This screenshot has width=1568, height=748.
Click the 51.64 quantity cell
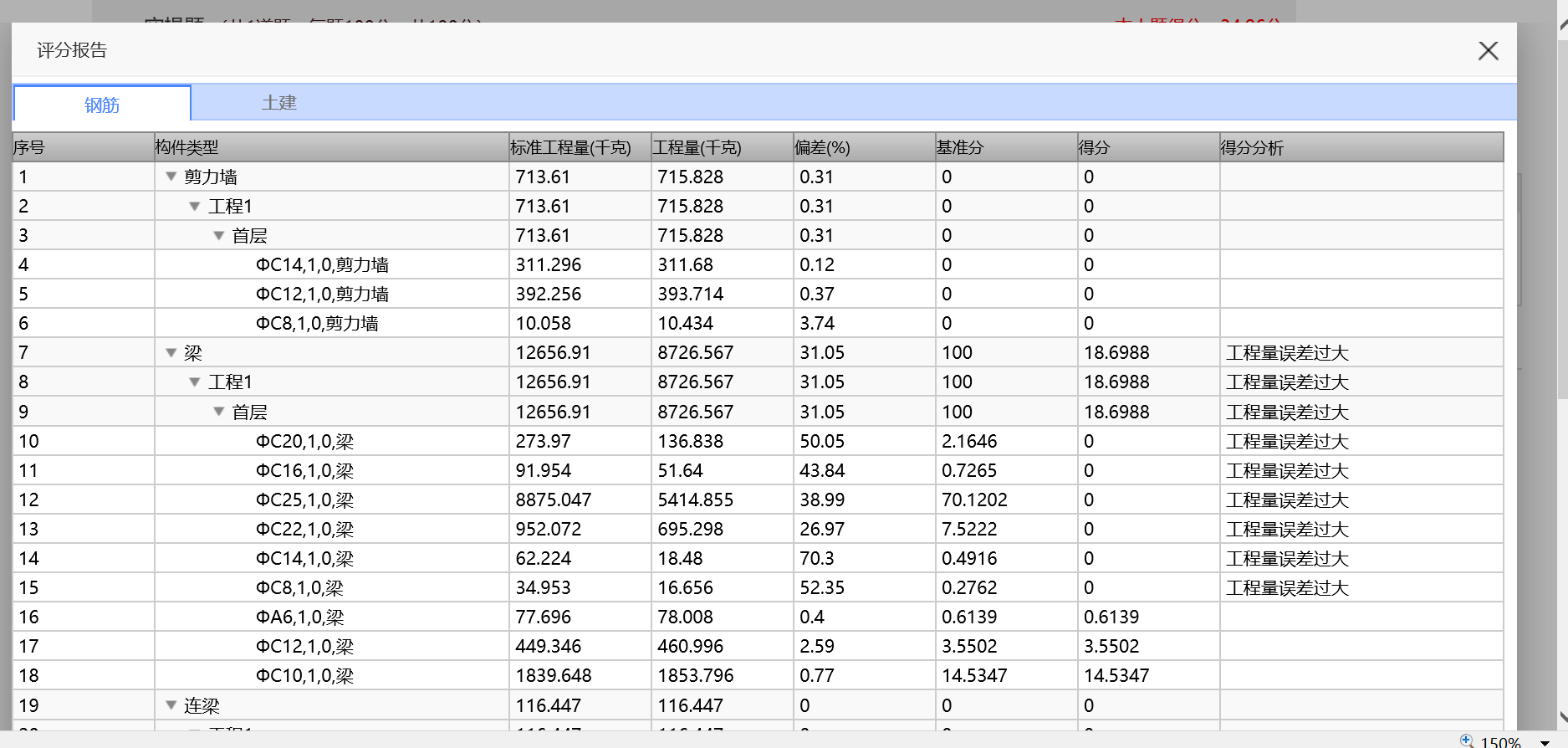pyautogui.click(x=723, y=470)
